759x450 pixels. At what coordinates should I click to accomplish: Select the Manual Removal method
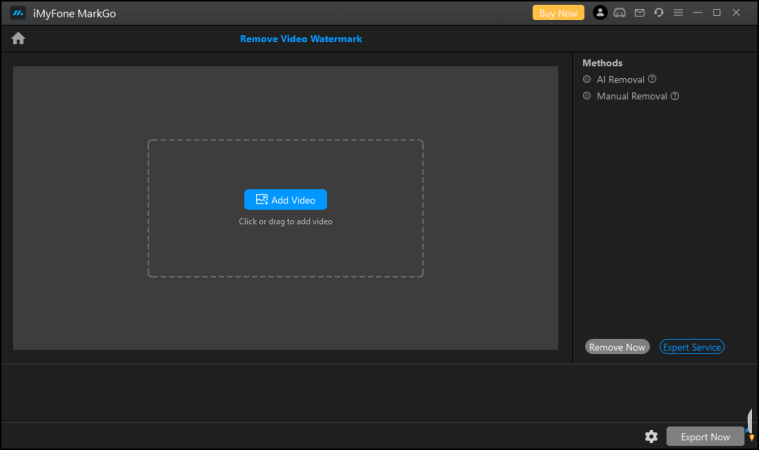click(x=587, y=97)
